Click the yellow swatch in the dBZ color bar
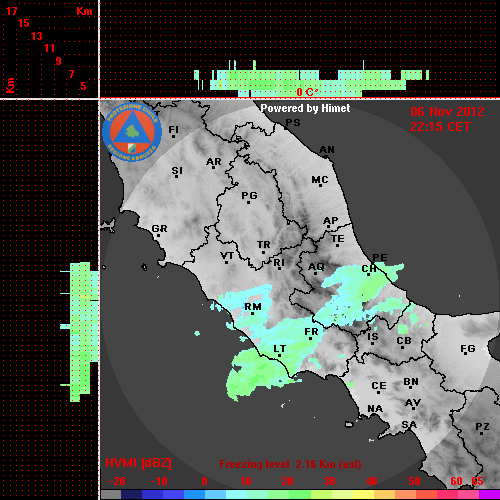This screenshot has height=500, width=500. point(363,495)
